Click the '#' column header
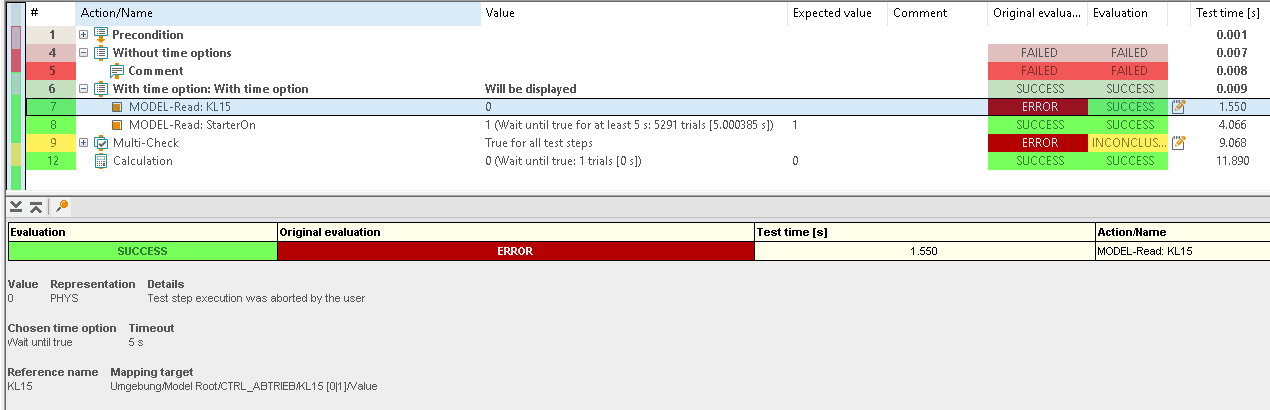This screenshot has height=410, width=1270. click(x=50, y=13)
